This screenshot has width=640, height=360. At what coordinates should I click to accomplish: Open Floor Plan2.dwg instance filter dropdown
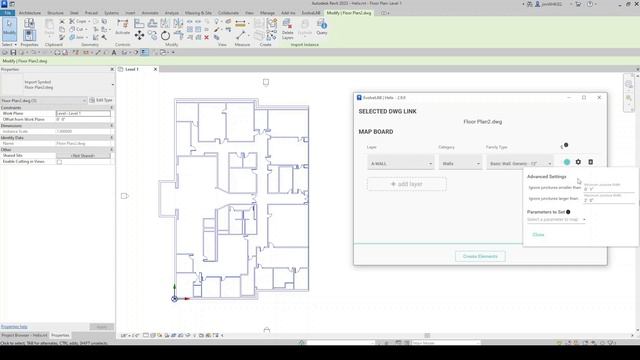pyautogui.click(x=44, y=100)
